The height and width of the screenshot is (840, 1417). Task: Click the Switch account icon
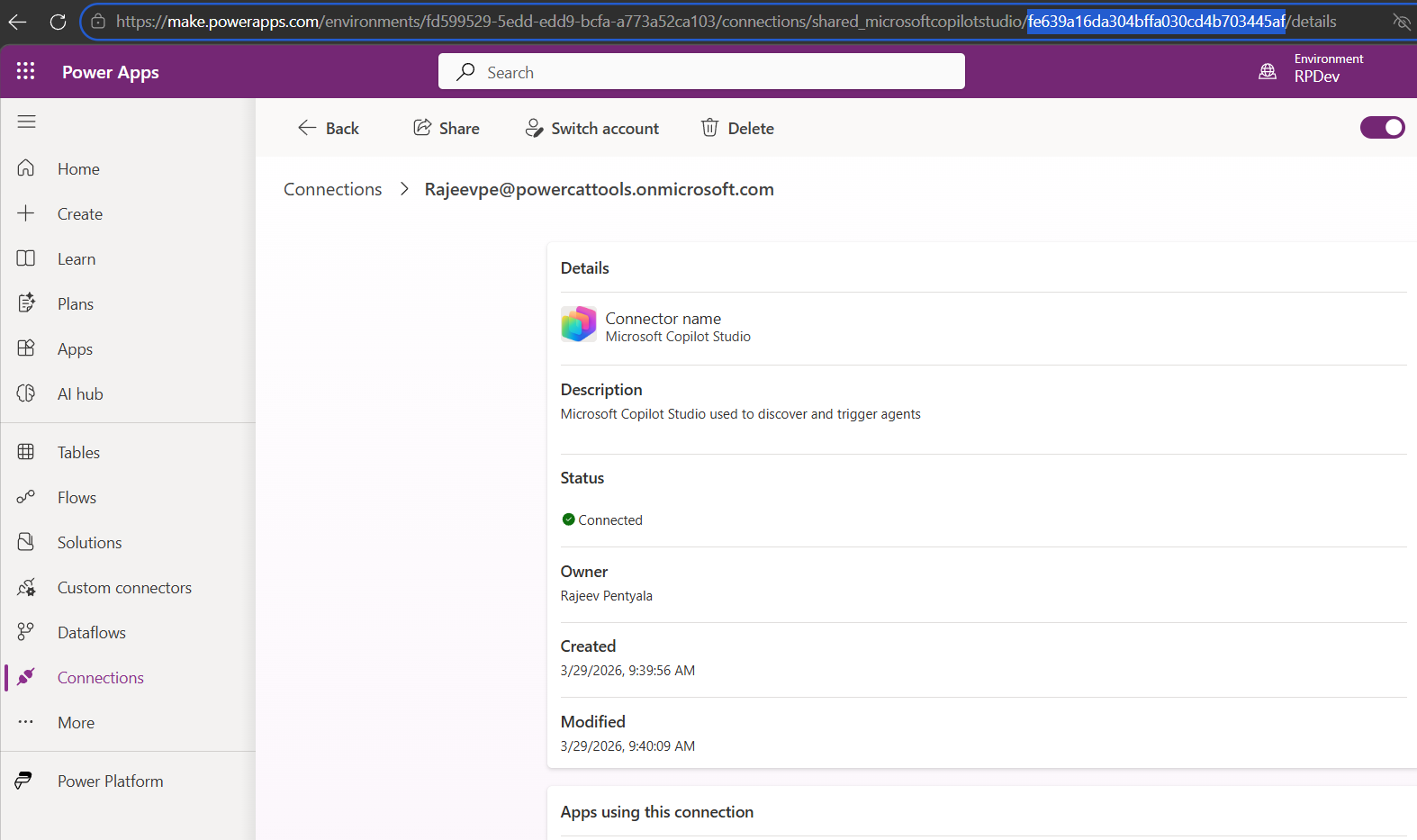click(534, 128)
